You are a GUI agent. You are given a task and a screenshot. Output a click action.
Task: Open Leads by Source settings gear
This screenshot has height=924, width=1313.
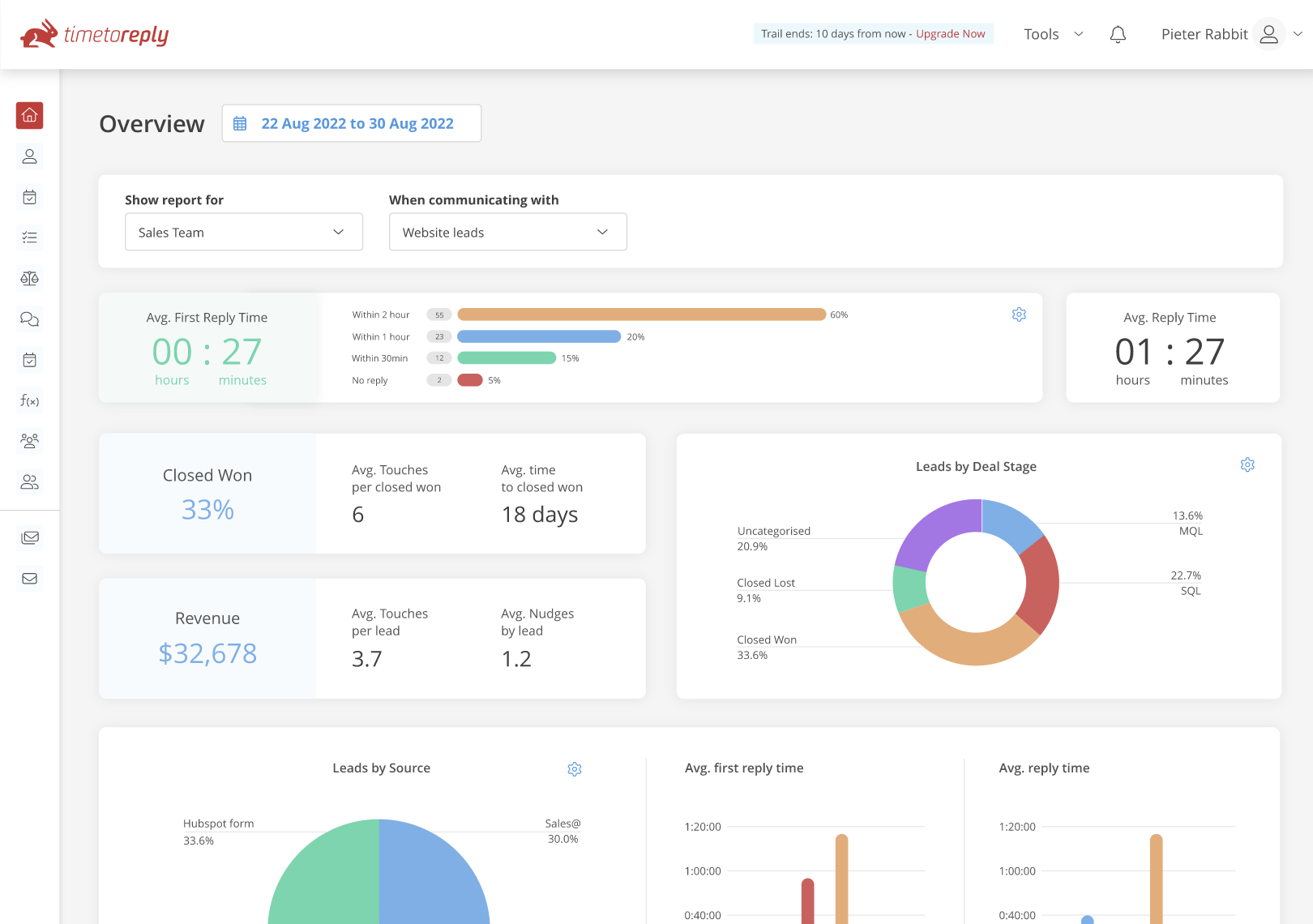pyautogui.click(x=575, y=769)
